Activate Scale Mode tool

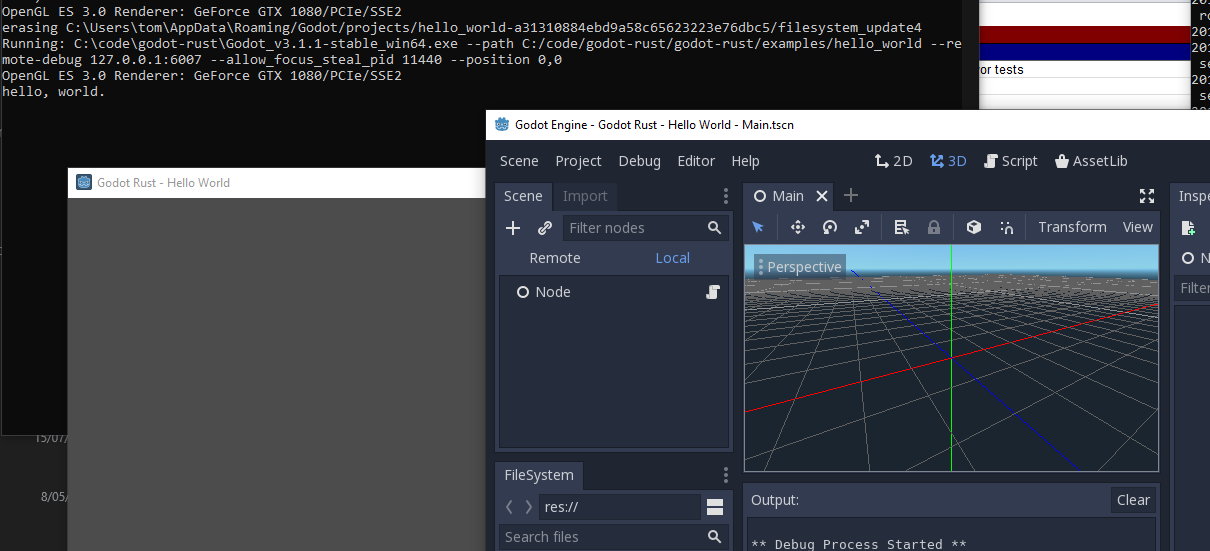[x=862, y=227]
